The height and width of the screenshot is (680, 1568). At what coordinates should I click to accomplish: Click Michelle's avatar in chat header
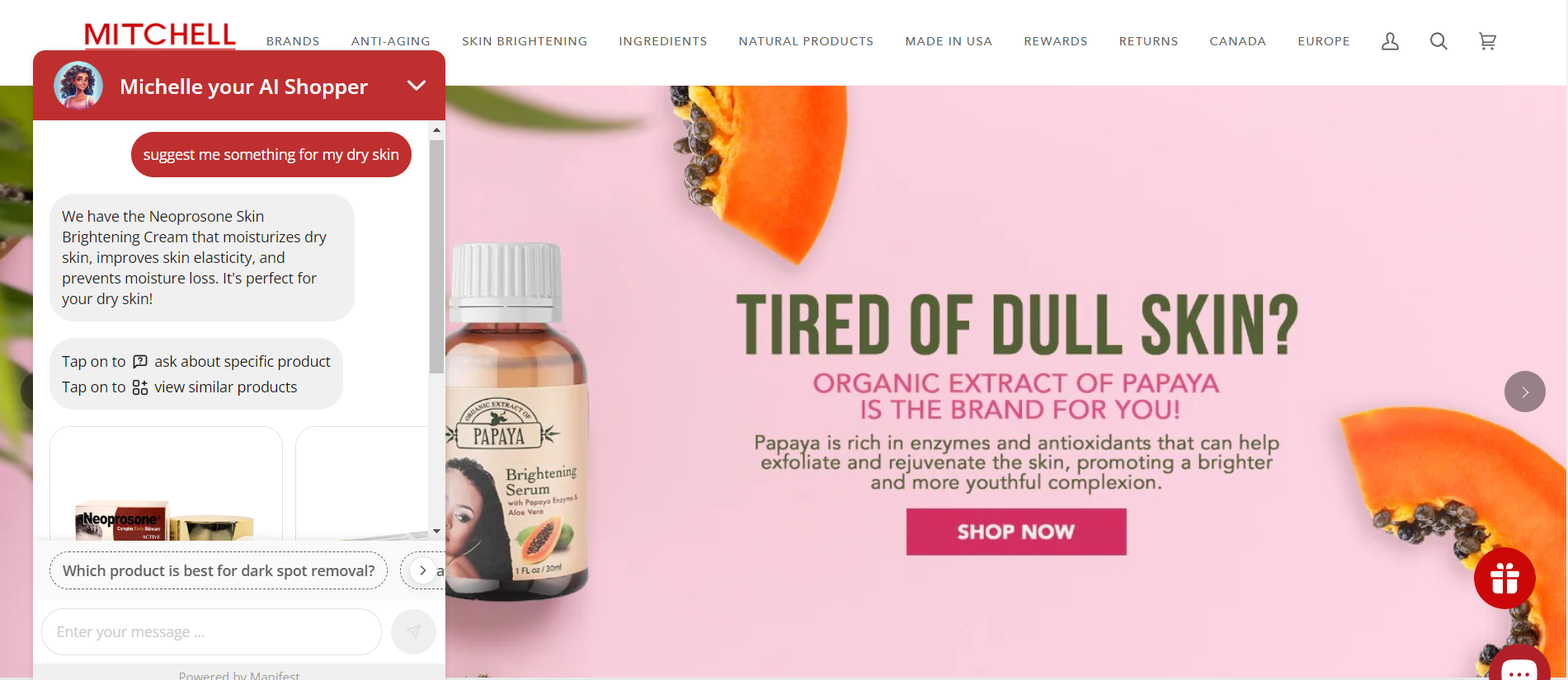78,86
